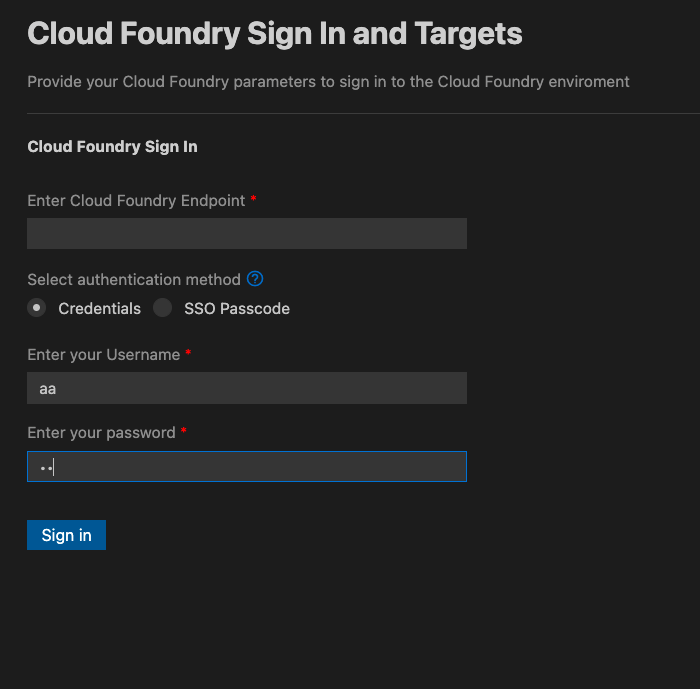This screenshot has width=700, height=689.
Task: Click the 'SSO Passcode' option label text
Action: click(237, 309)
